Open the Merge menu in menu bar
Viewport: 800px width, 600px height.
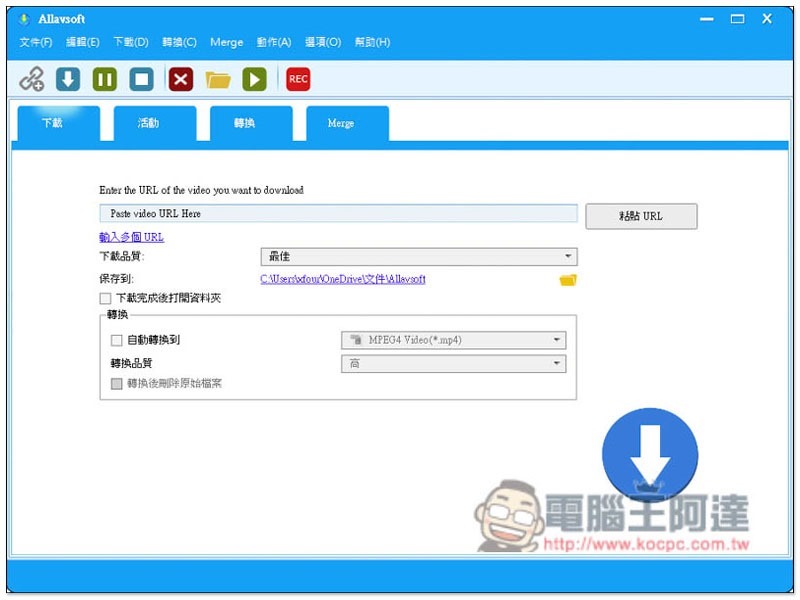[x=227, y=42]
